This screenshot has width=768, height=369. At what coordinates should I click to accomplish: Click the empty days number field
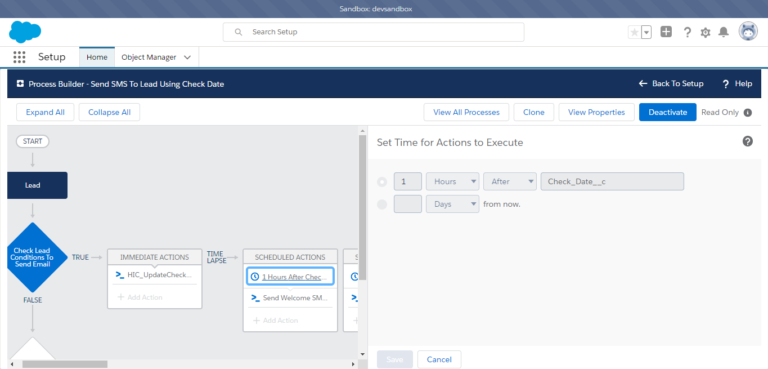point(408,204)
